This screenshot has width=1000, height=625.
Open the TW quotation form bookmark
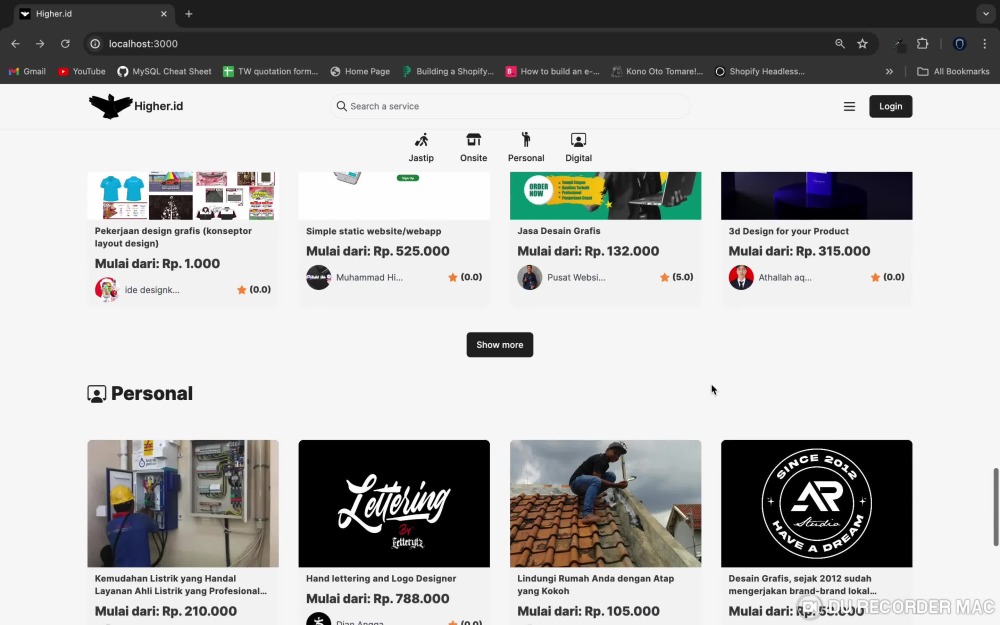pyautogui.click(x=270, y=71)
